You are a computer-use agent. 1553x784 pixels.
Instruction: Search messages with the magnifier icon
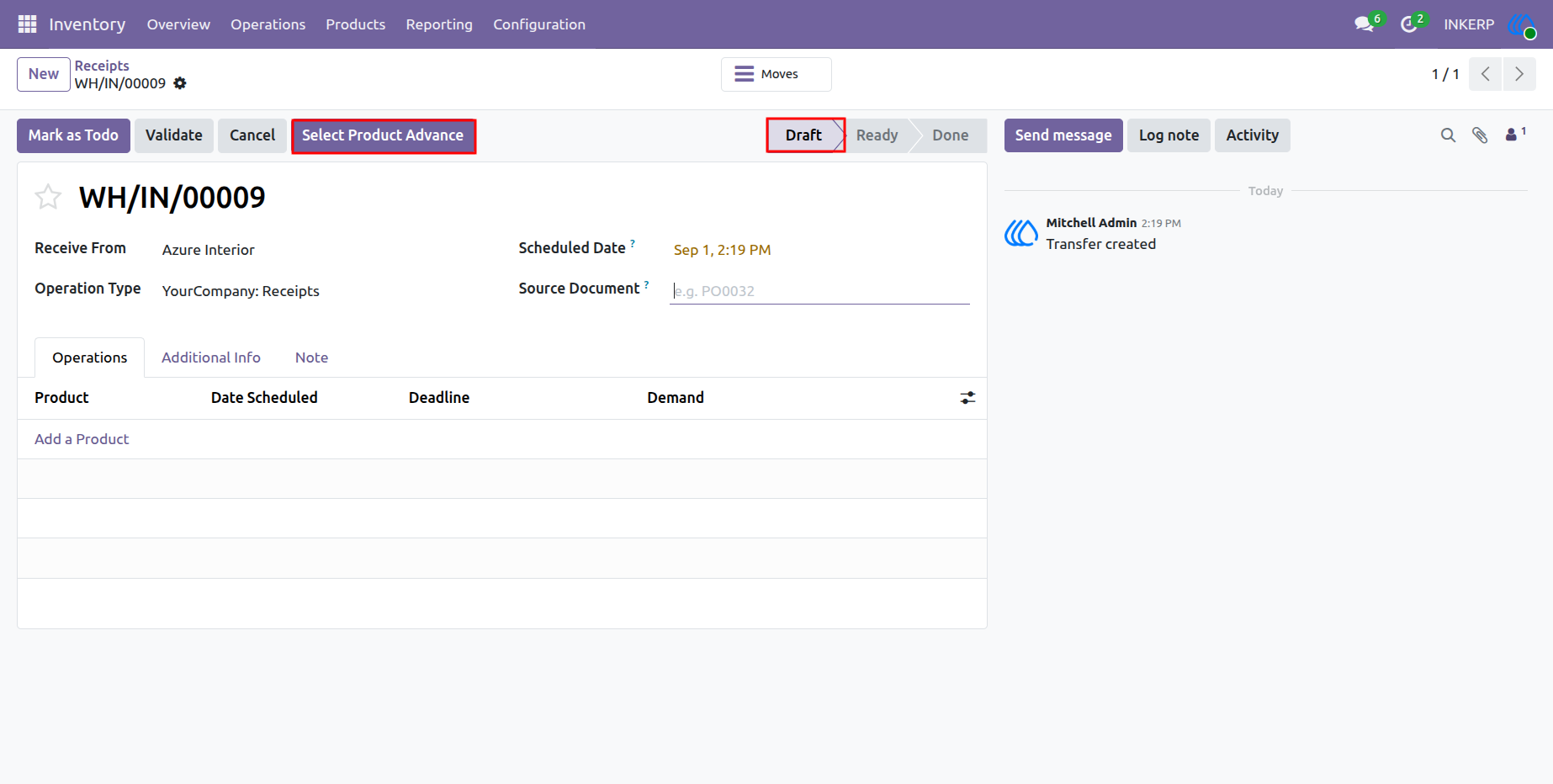point(1448,135)
